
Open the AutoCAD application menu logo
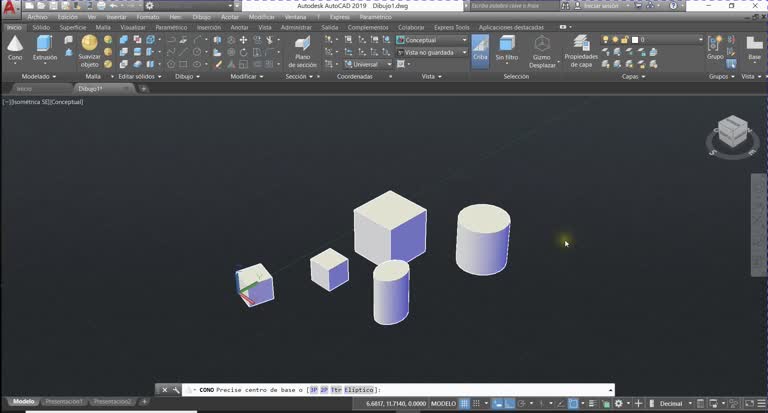pyautogui.click(x=10, y=8)
